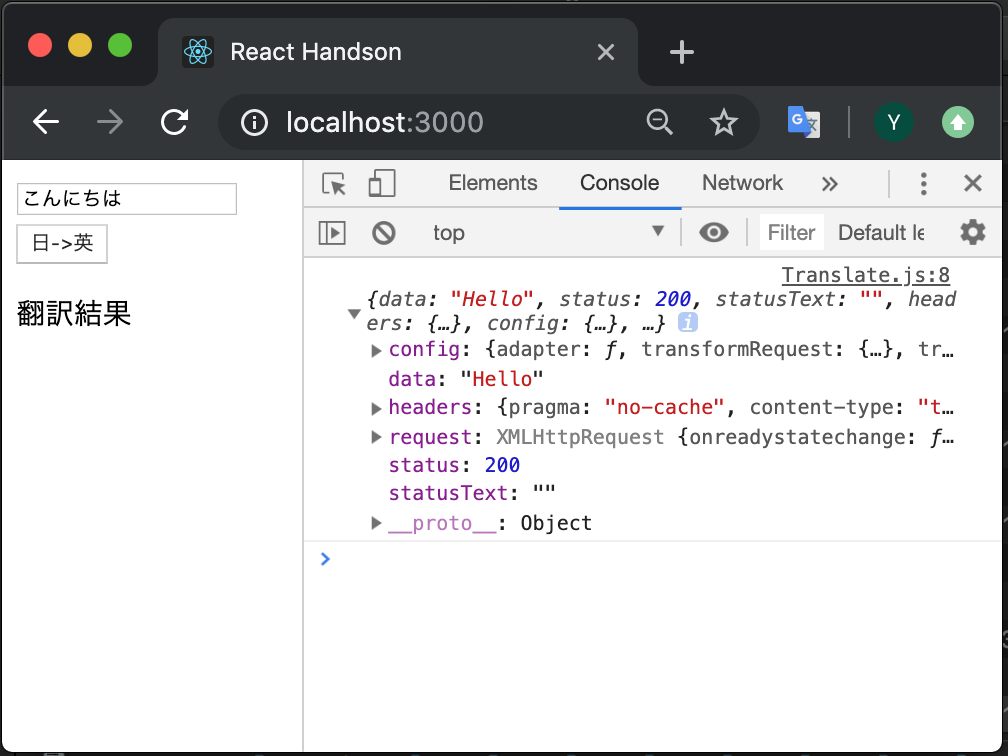Reload the page
Screen dimensions: 1008x756
pos(174,122)
